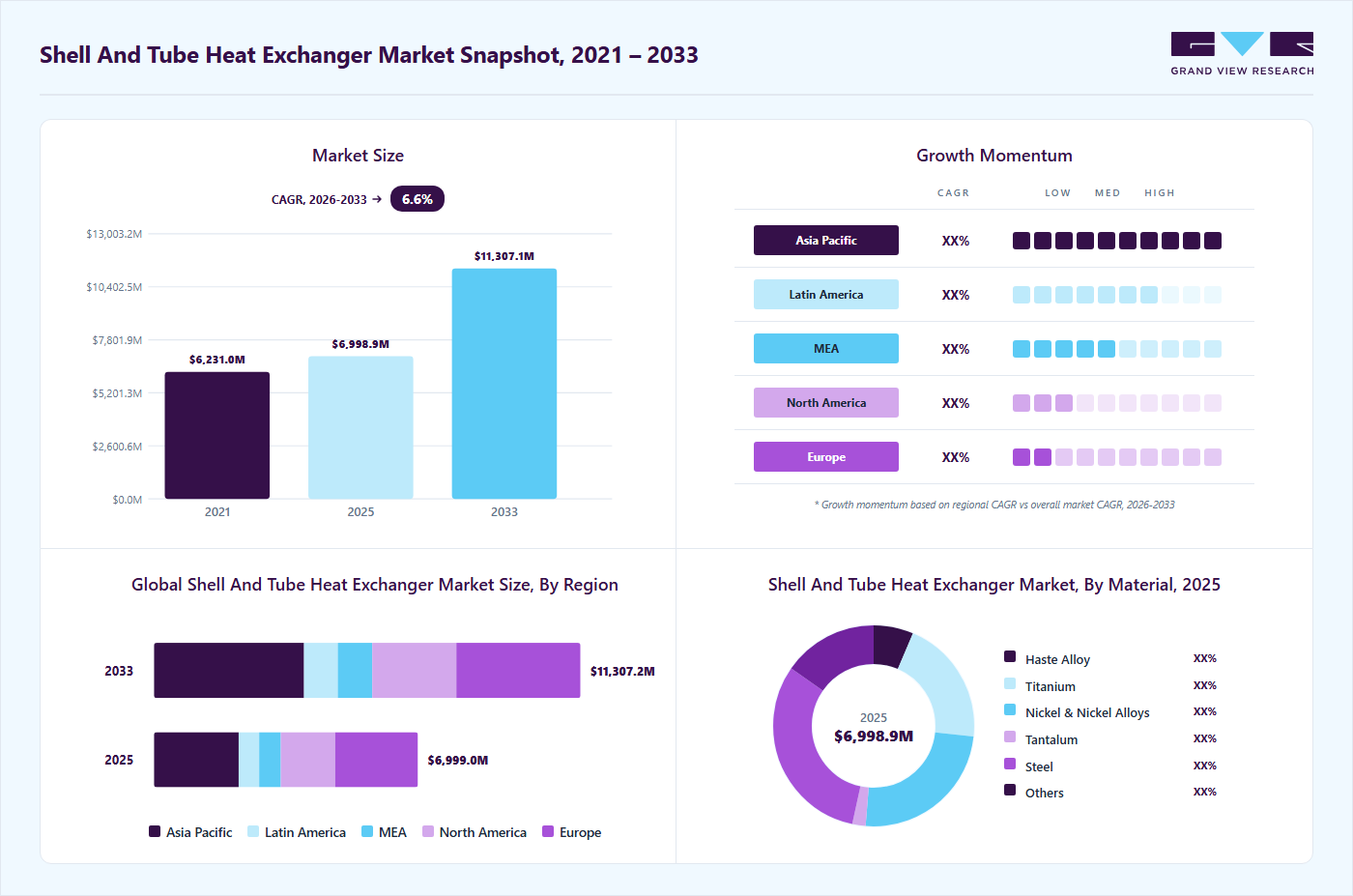Select the 2025 market size bar
This screenshot has height=896, width=1353.
tap(360, 428)
